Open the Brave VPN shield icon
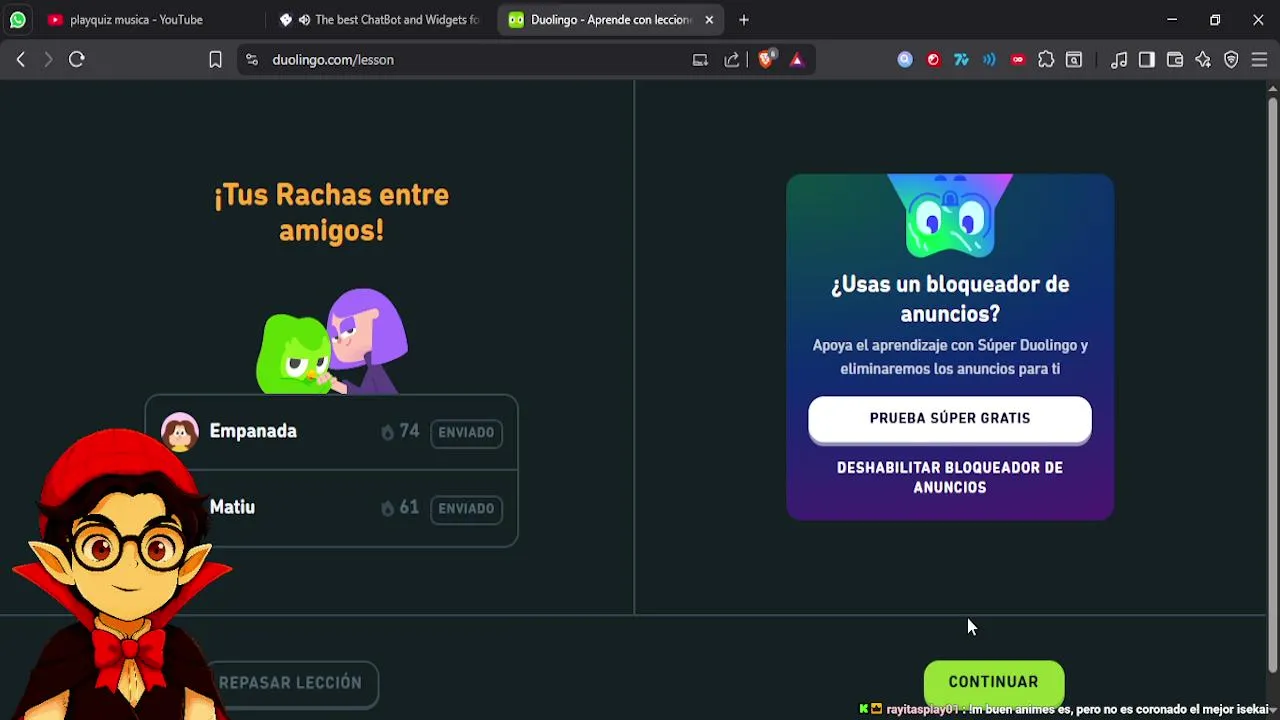Image resolution: width=1280 pixels, height=720 pixels. coord(1231,60)
